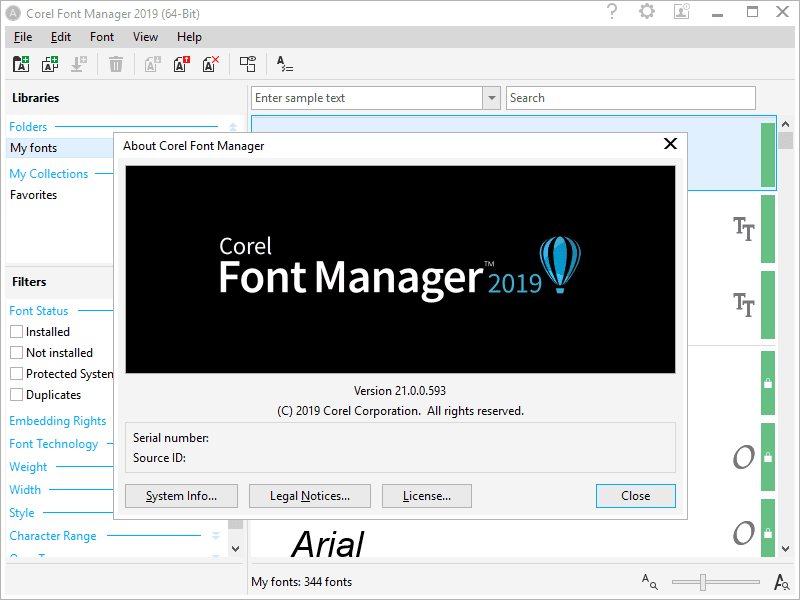800x600 pixels.
Task: Toggle the Installed filter checkbox
Action: [16, 332]
